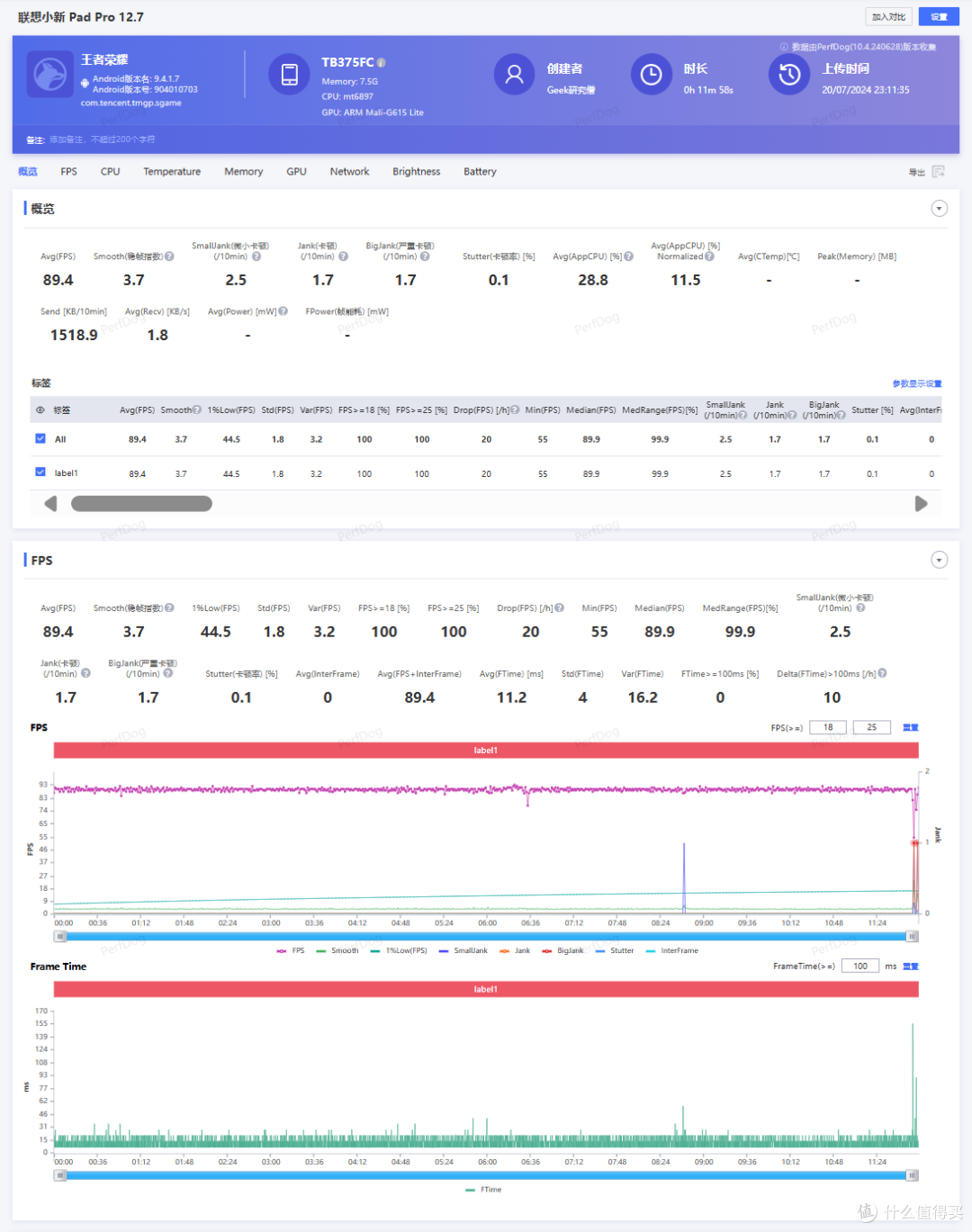Viewport: 972px width, 1232px height.
Task: Click the blue 设置 button
Action: point(939,17)
